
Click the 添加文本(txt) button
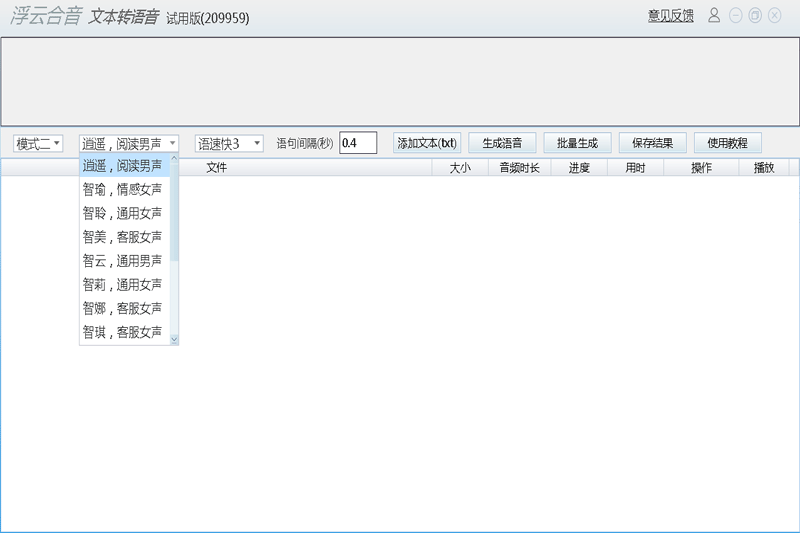[427, 143]
